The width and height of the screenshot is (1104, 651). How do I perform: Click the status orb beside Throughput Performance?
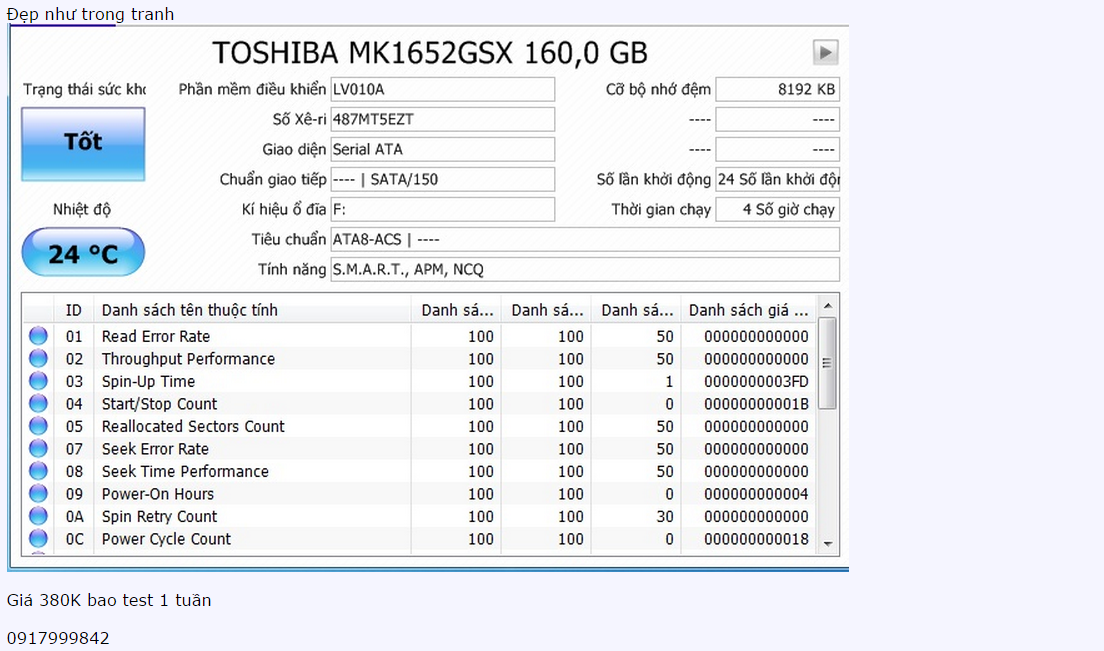click(38, 359)
